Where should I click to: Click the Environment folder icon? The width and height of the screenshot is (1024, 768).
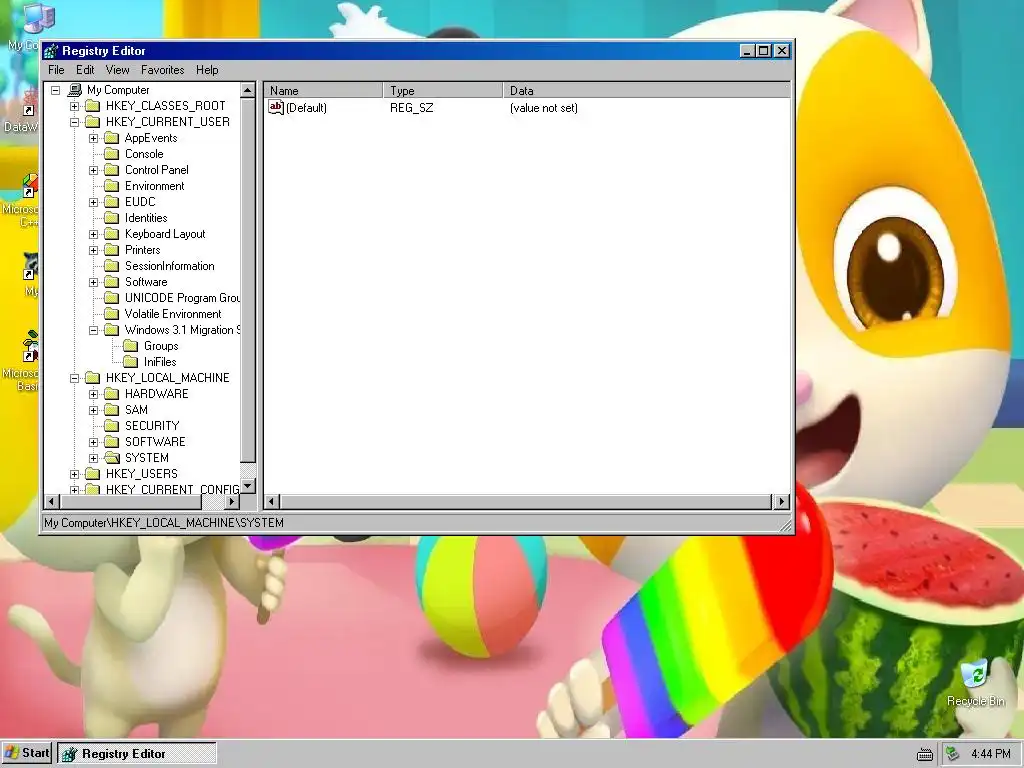pyautogui.click(x=112, y=186)
